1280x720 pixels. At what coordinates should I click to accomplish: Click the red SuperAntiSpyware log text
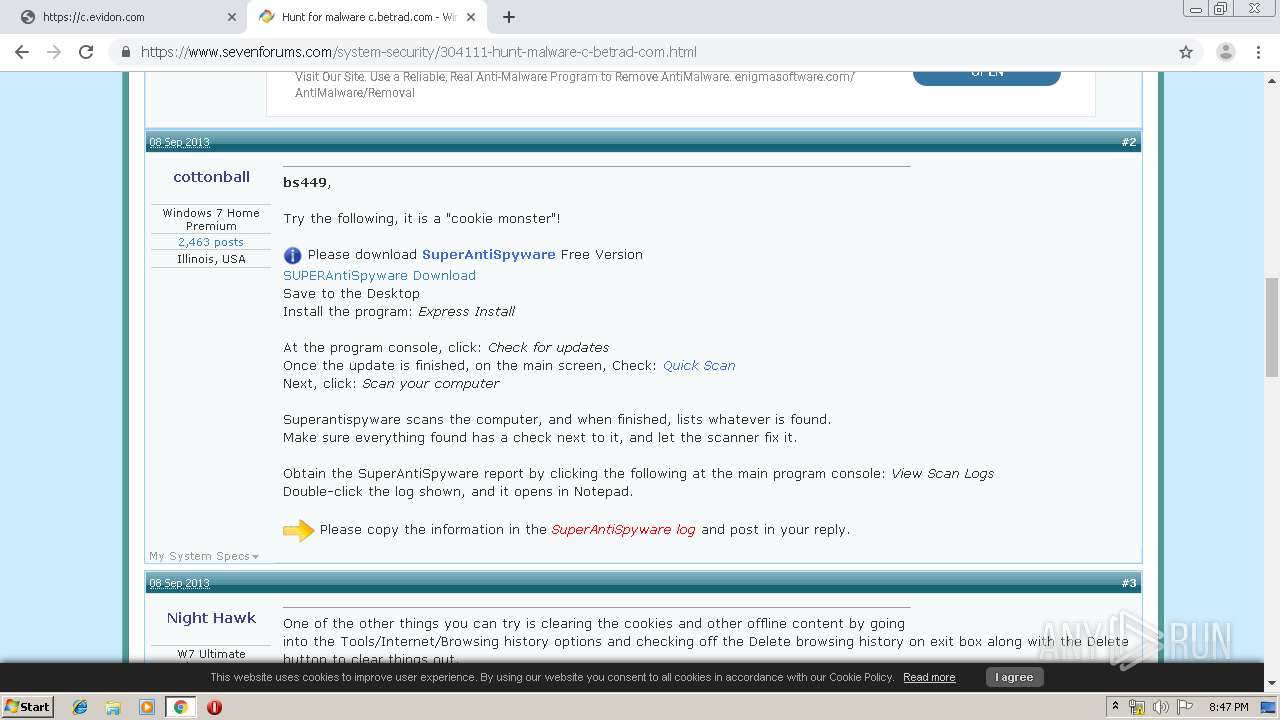[x=623, y=530]
